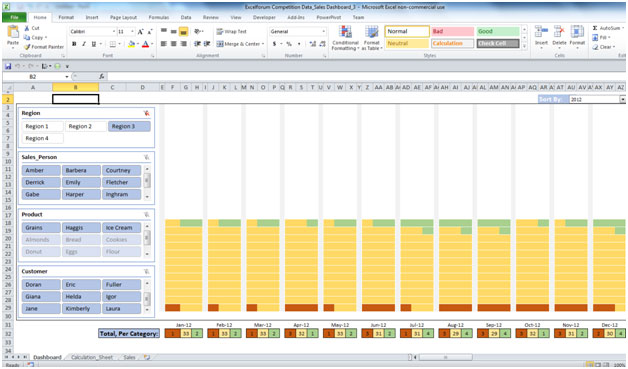Viewport: 628px width, 369px height.
Task: Click the Save icon in quick access toolbar
Action: tap(8, 66)
